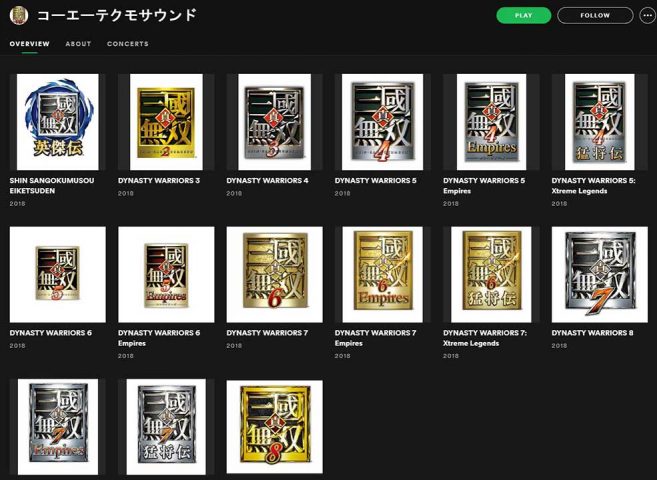Screen dimensions: 657x480
Task: Click the DYNASTY WARRIORS 5: Xtreme Legends title
Action: [x=593, y=186]
